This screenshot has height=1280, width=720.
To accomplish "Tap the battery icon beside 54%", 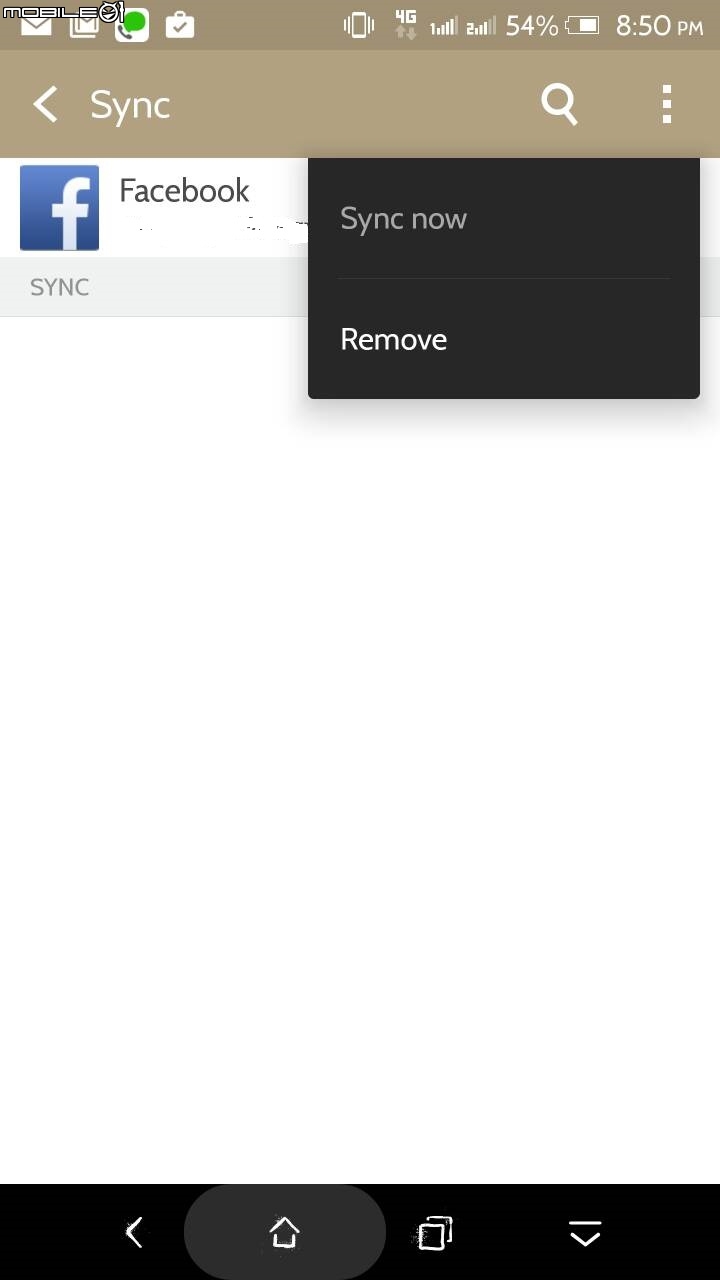I will (582, 25).
